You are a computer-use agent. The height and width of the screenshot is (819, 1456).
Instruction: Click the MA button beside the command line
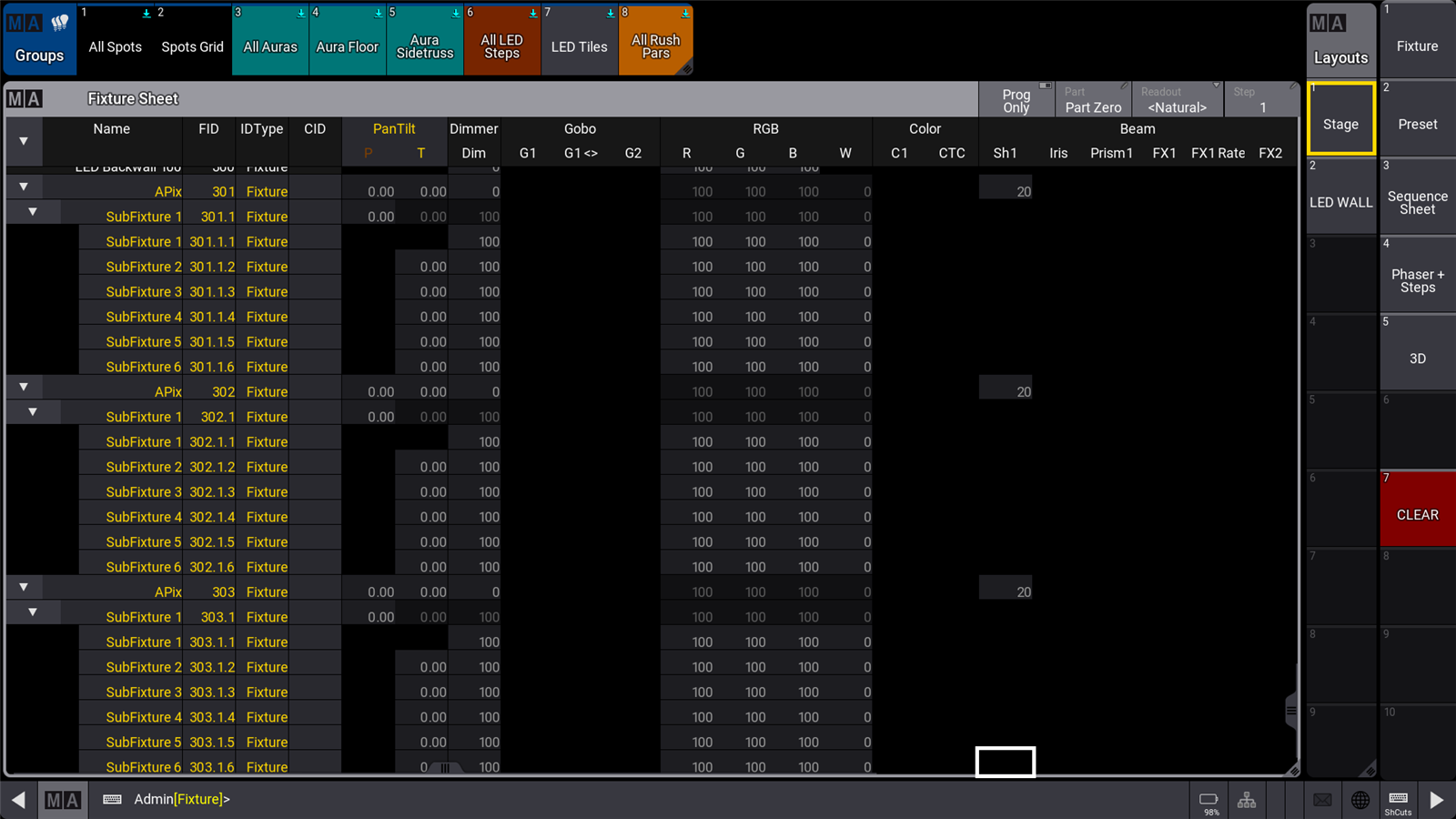(x=63, y=800)
